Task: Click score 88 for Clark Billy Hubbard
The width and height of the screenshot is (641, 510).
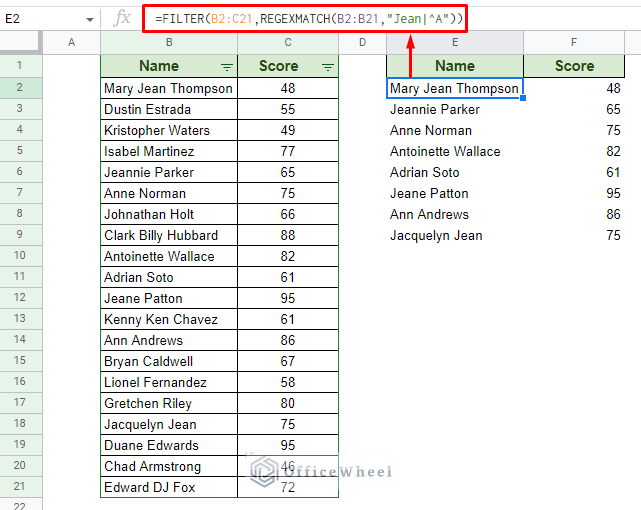Action: point(288,235)
